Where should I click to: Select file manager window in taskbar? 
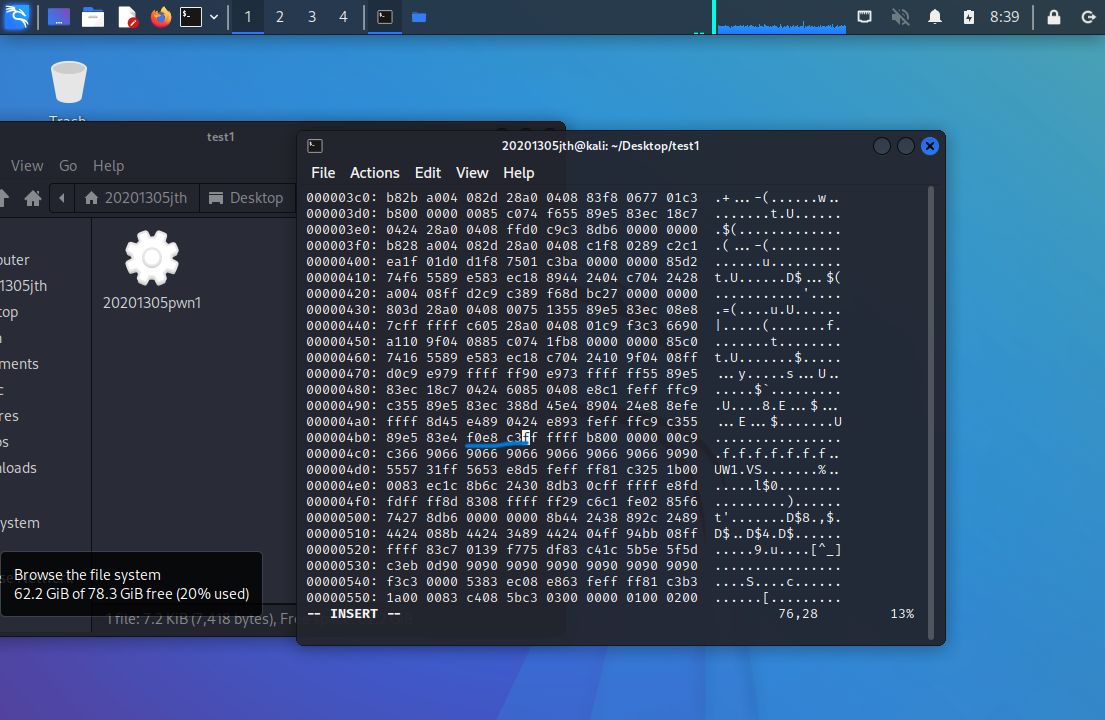coord(419,17)
